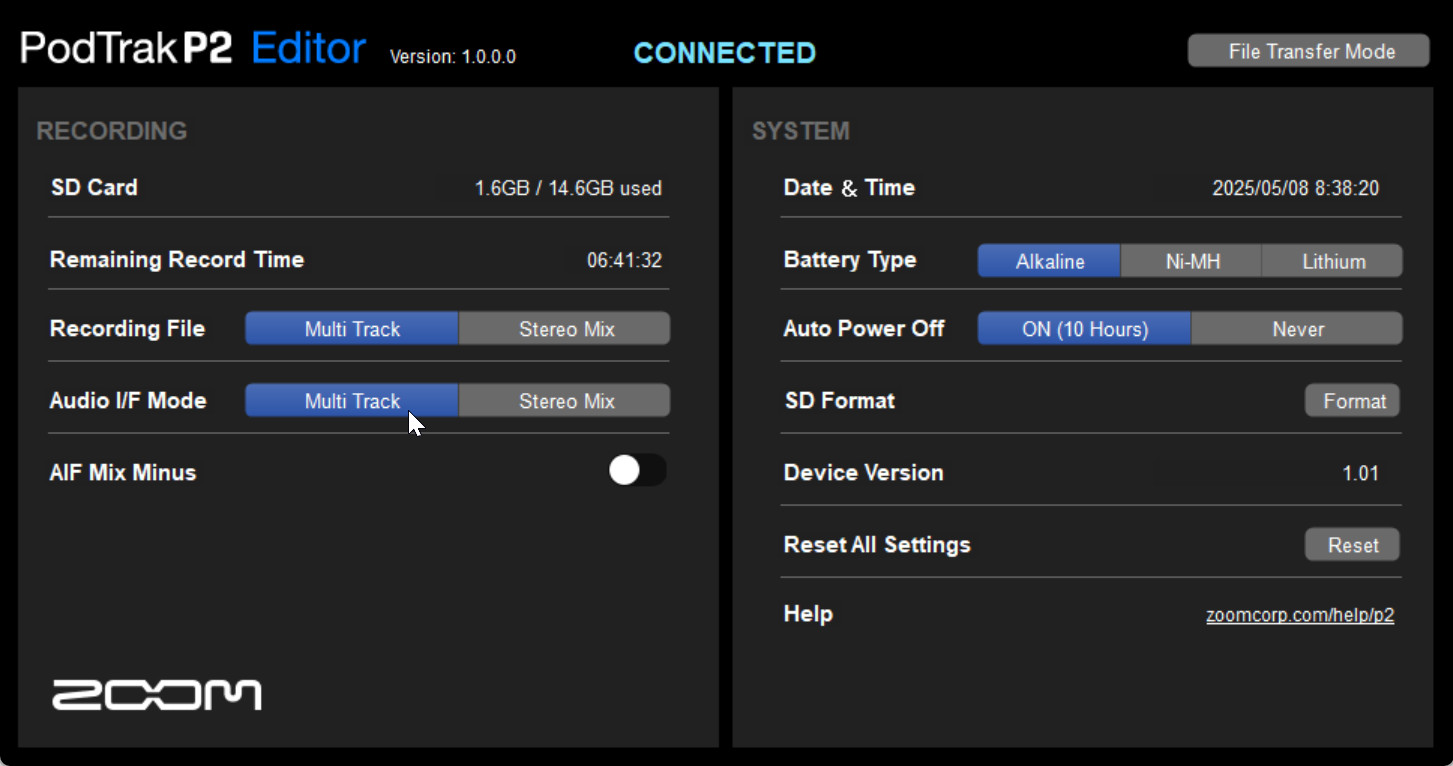
Task: Set Recording File to Multi Track
Action: [x=352, y=329]
